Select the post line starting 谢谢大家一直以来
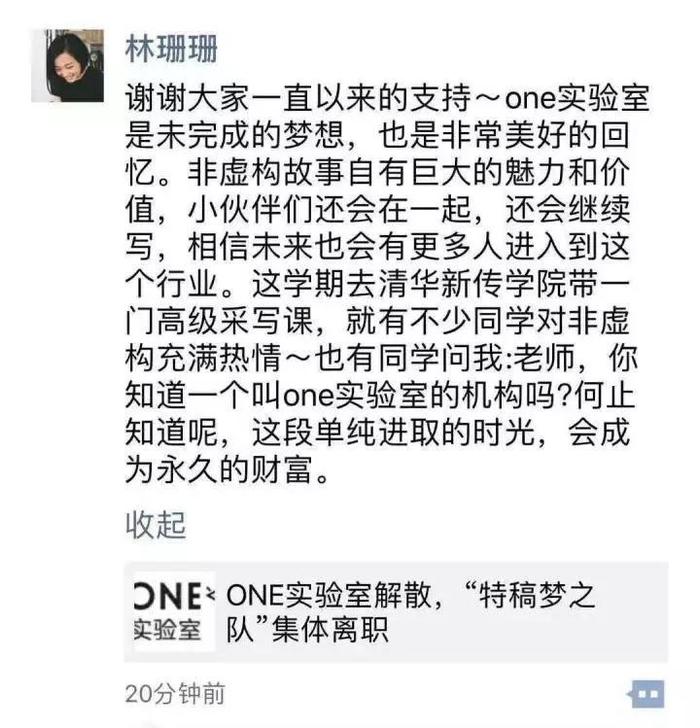 (387, 98)
